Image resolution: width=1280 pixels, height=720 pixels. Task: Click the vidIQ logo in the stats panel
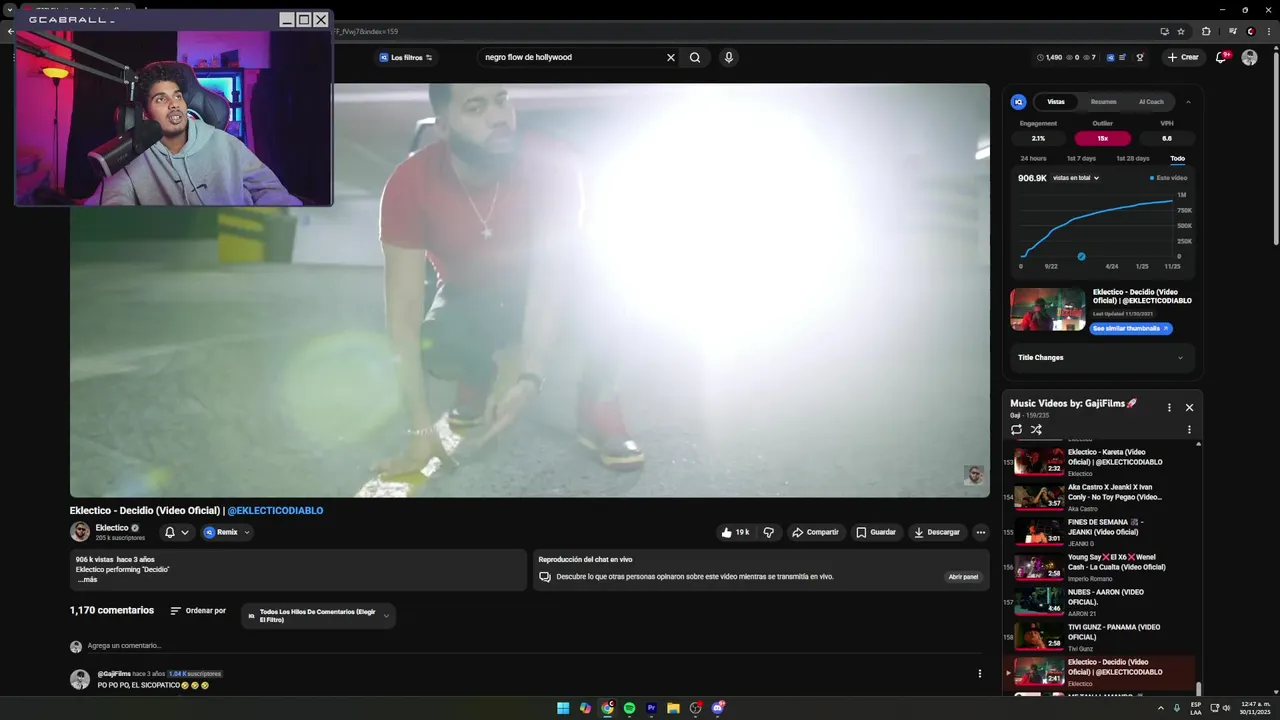[x=1018, y=102]
